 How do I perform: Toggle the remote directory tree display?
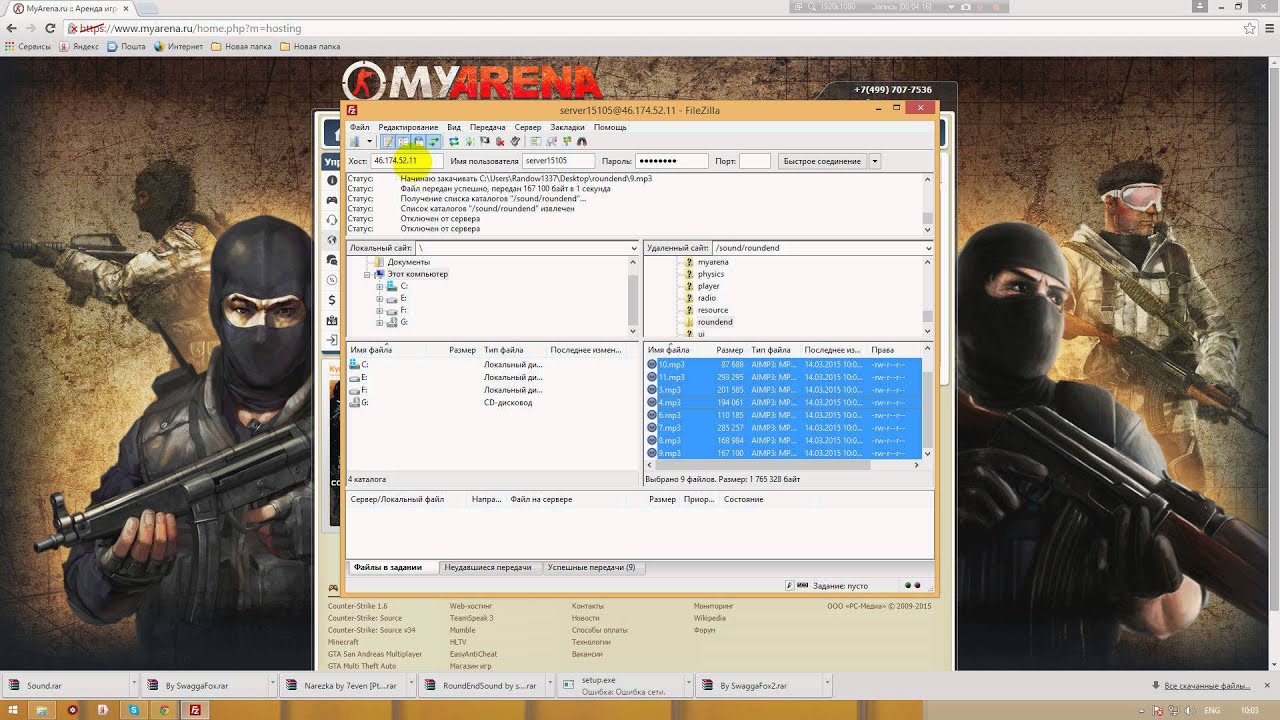click(418, 141)
